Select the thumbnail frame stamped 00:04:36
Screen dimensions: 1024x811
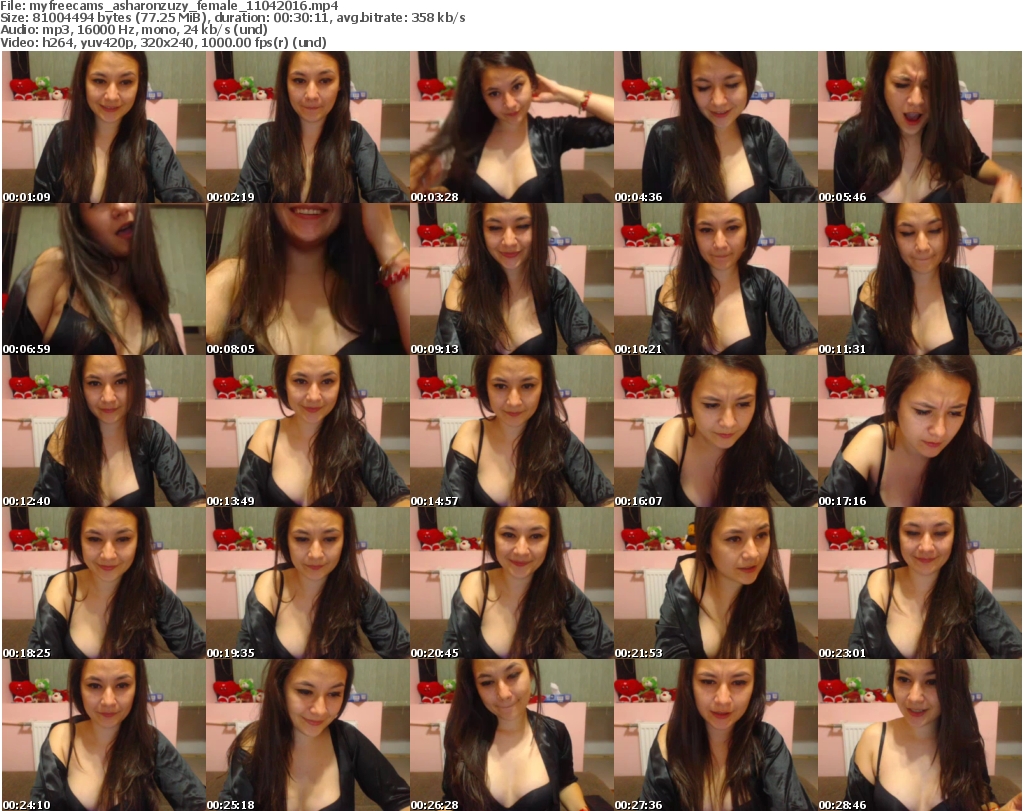[716, 127]
